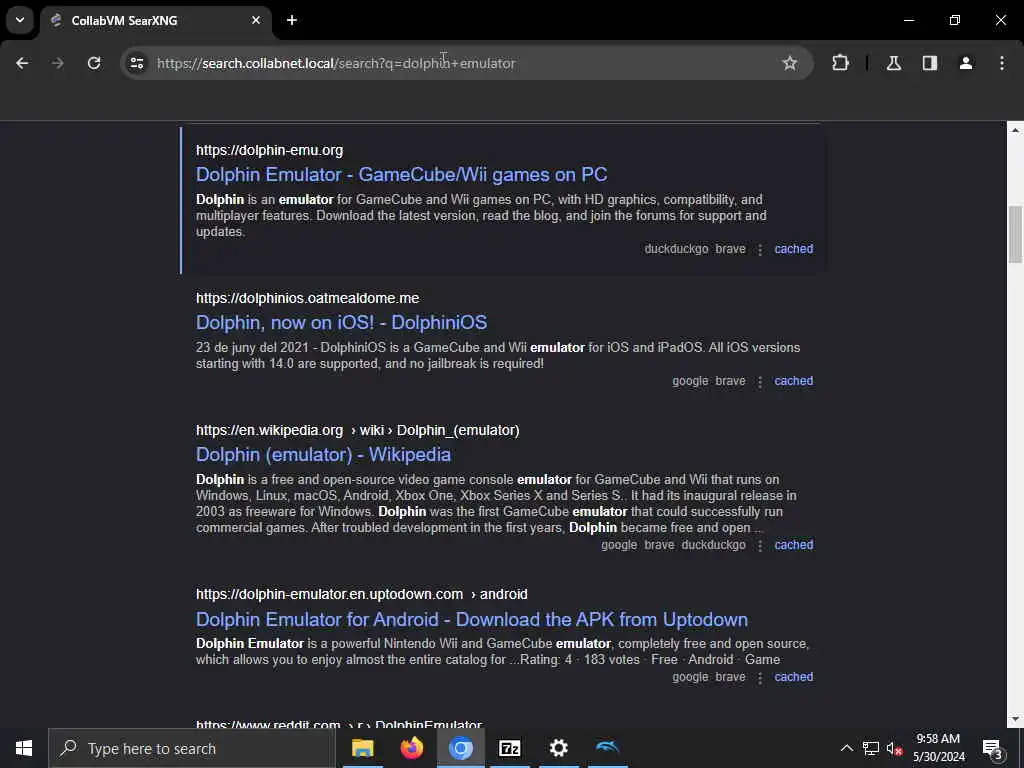This screenshot has height=768, width=1024.
Task: Open Chrome Labs flask icon
Action: [x=894, y=63]
